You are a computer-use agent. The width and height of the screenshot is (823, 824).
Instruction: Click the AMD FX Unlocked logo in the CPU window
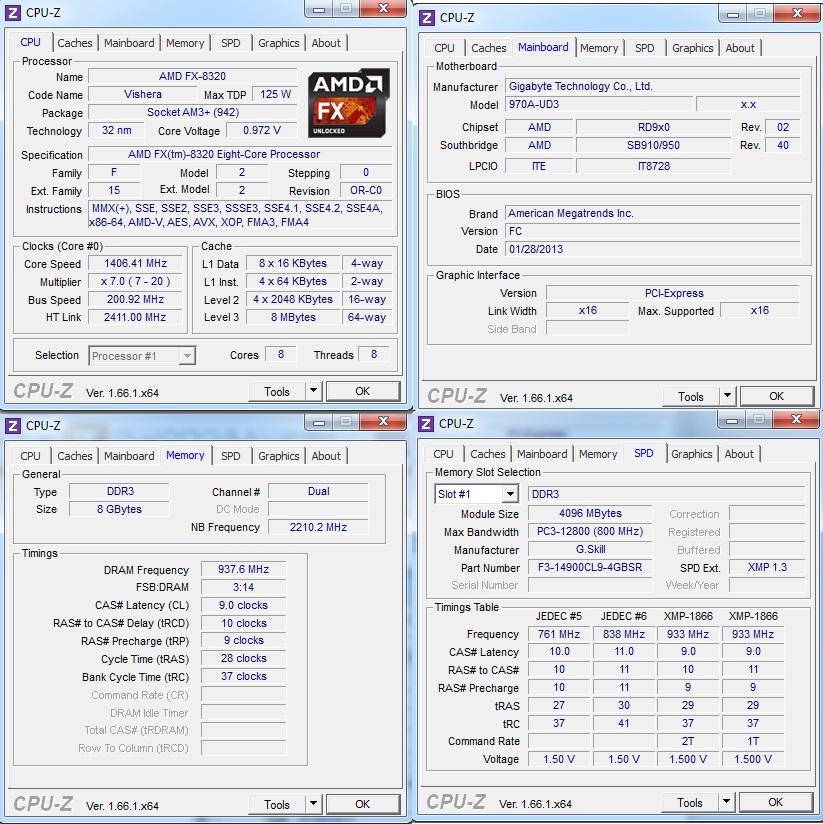348,104
